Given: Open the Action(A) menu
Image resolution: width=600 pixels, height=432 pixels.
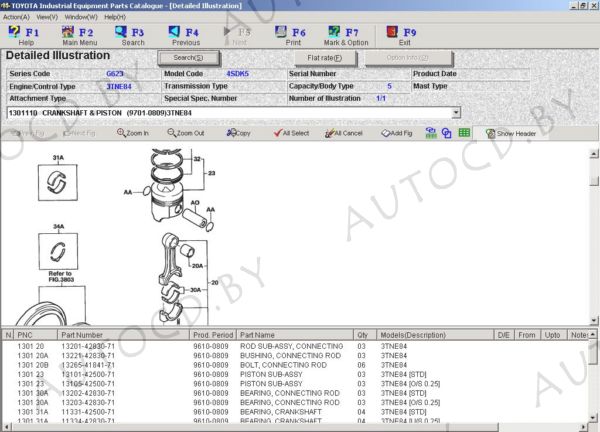Looking at the screenshot, I should click(16, 17).
